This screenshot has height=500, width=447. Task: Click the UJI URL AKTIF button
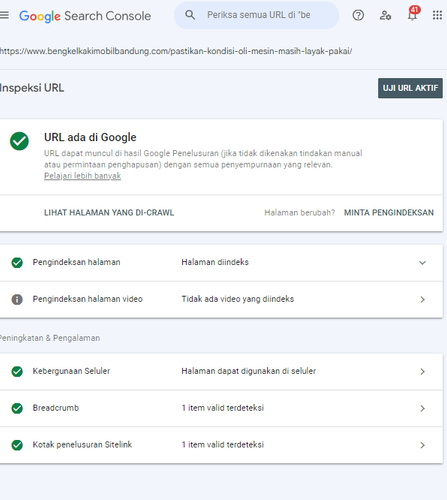410,88
